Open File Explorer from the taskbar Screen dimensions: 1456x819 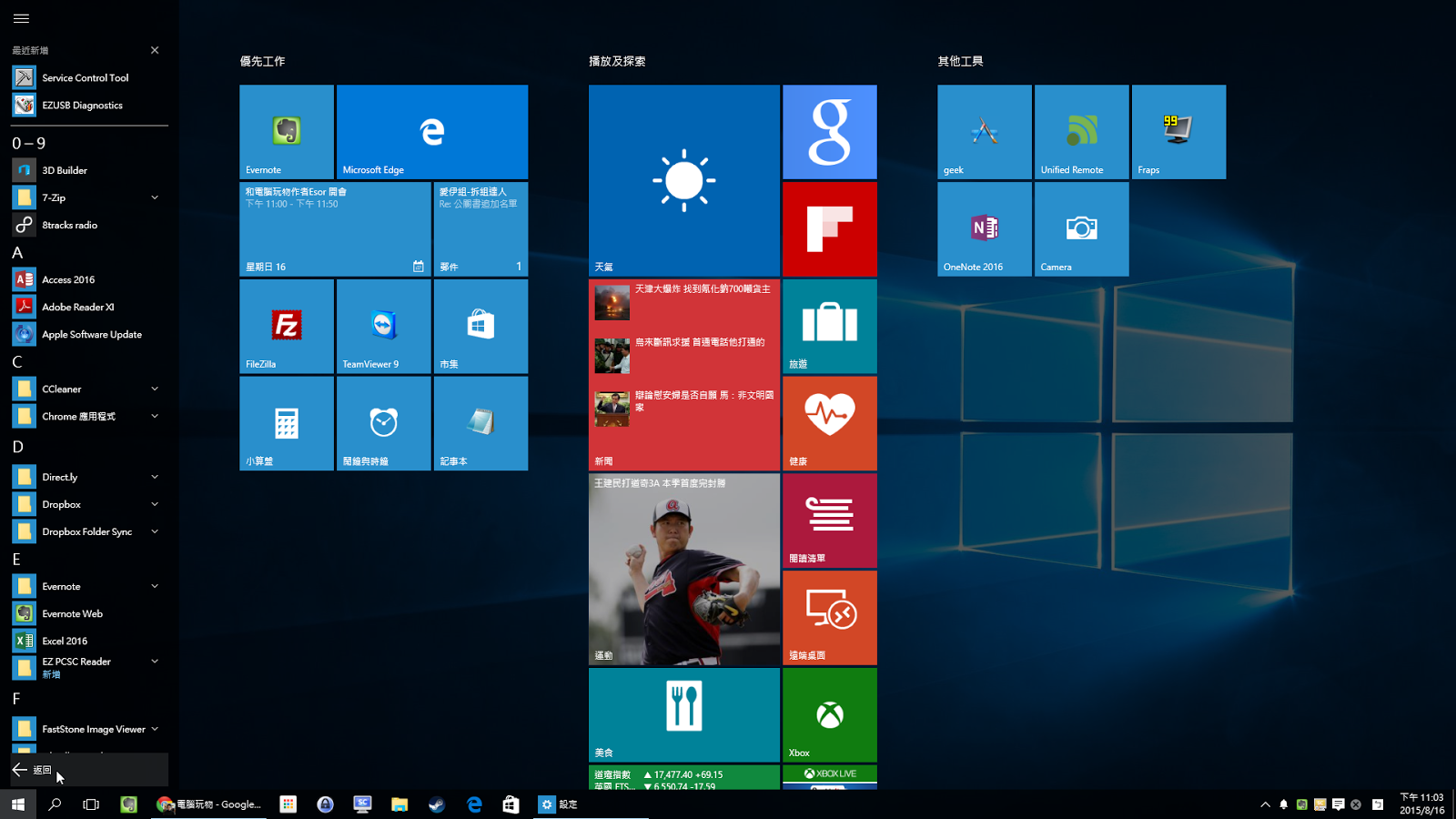[399, 804]
